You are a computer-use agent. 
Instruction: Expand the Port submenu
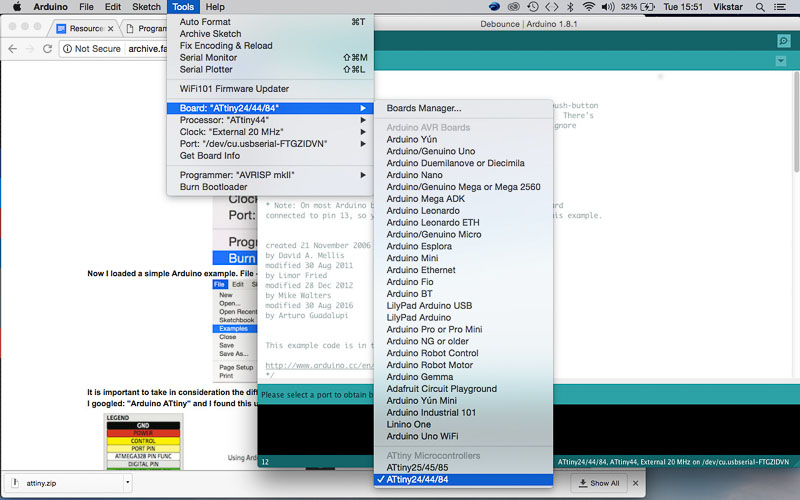pyautogui.click(x=270, y=144)
